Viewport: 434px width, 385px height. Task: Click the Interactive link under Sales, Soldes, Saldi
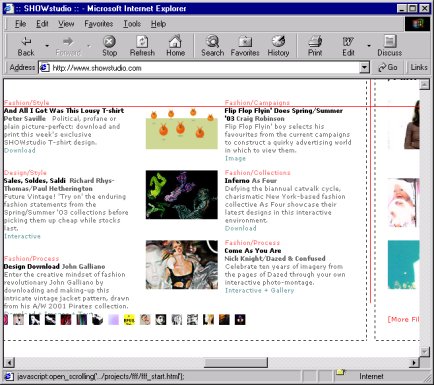click(22, 236)
